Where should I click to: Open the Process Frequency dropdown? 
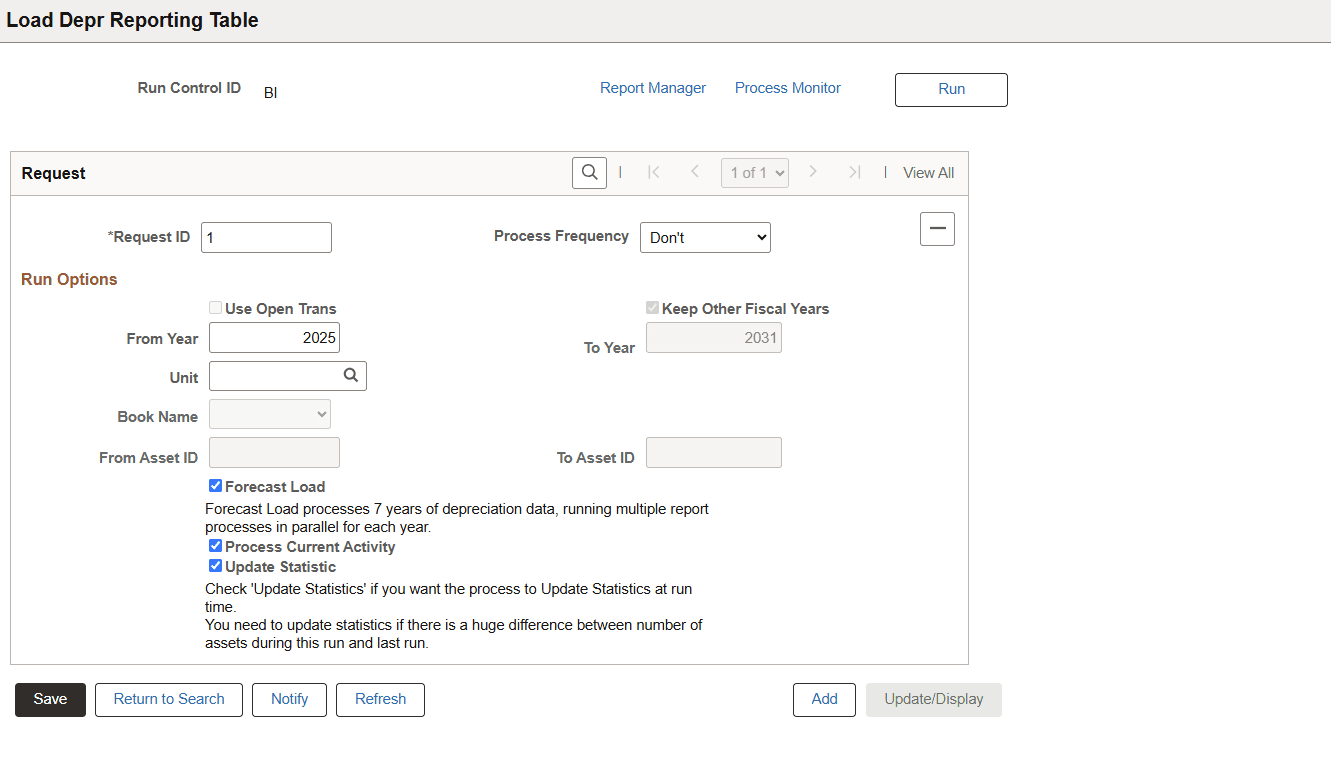(705, 237)
